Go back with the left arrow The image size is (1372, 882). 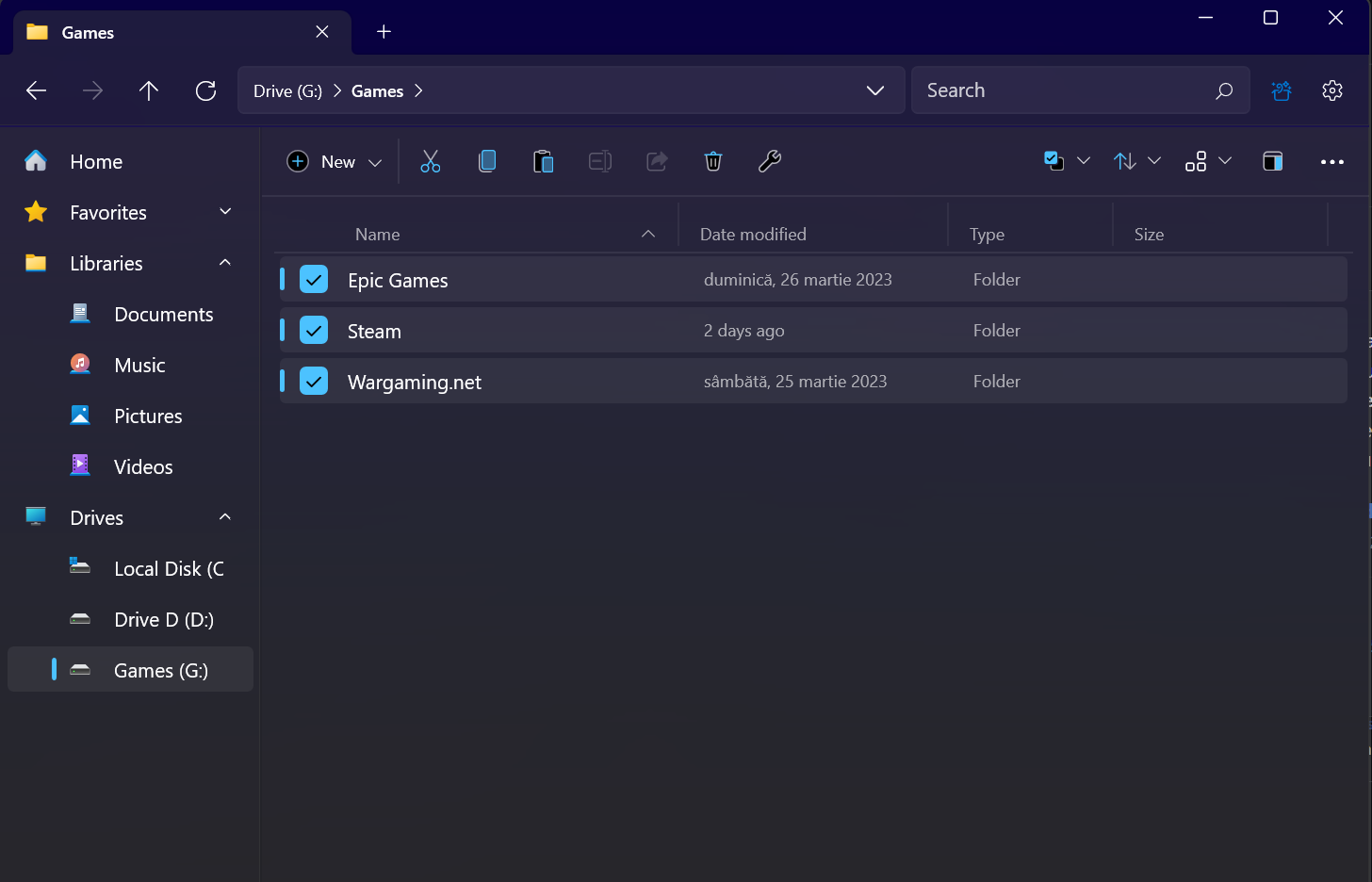pos(37,90)
